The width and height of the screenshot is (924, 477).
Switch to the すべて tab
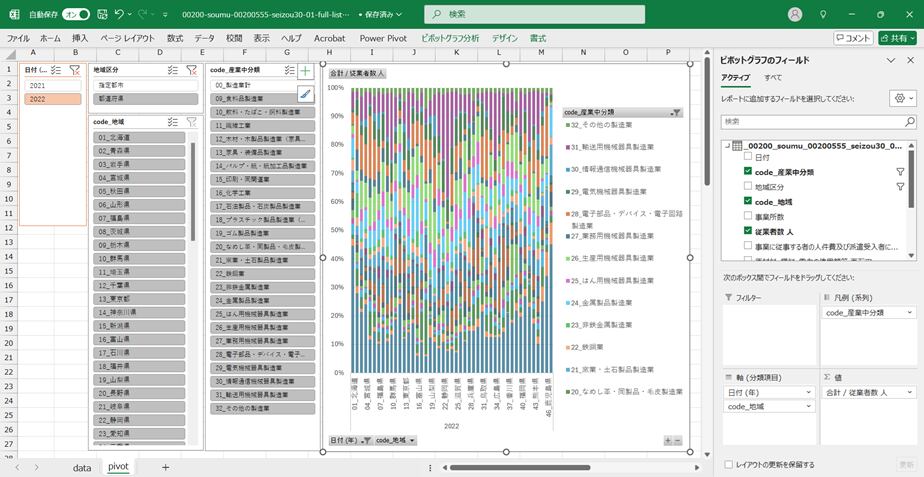[x=773, y=77]
